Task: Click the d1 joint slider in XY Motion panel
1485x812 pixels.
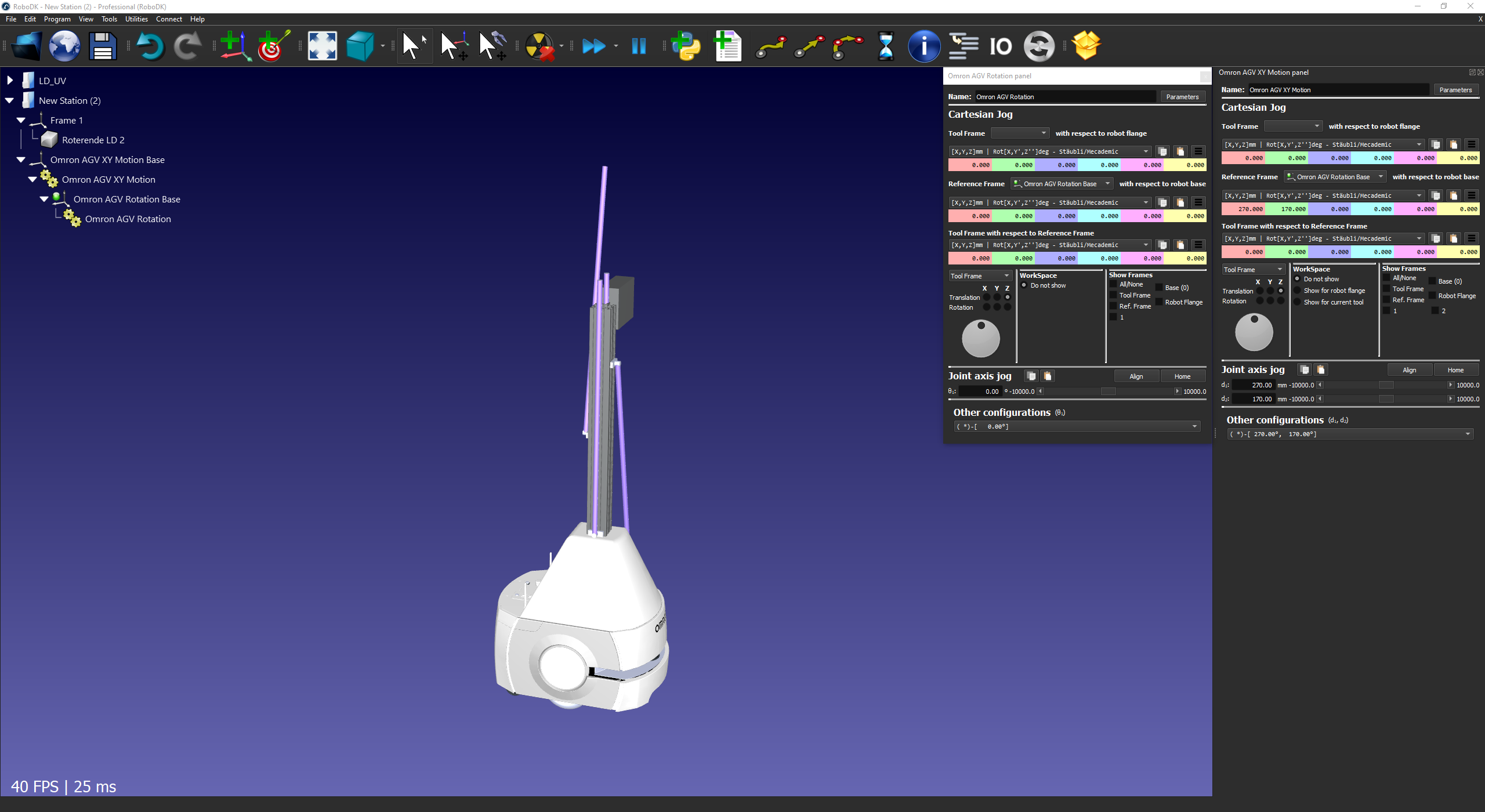Action: (1385, 385)
